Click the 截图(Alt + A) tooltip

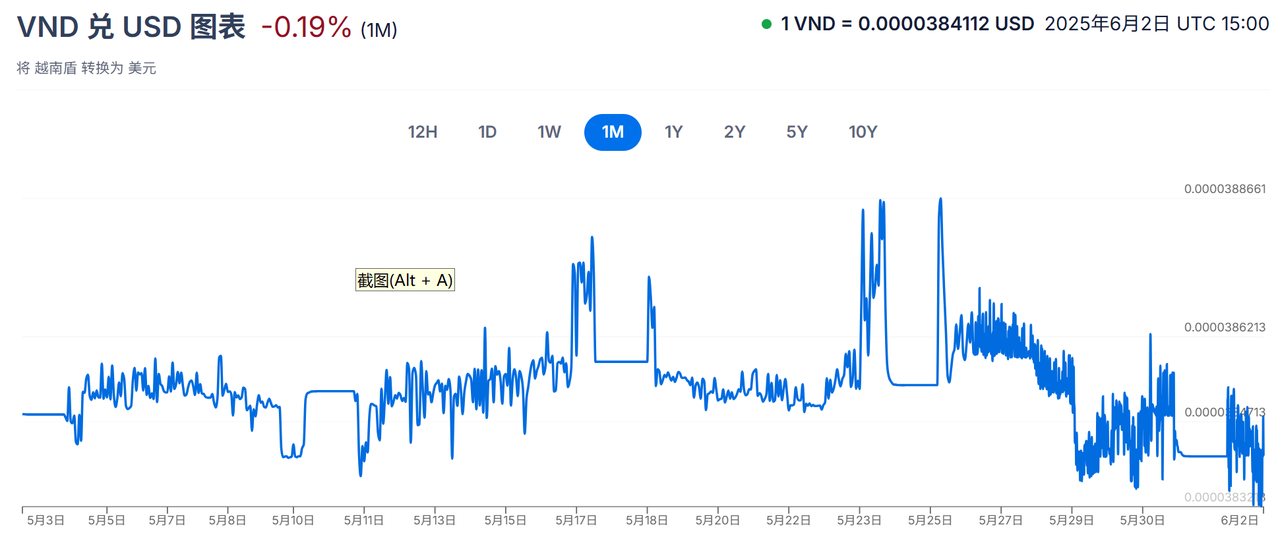pyautogui.click(x=405, y=281)
